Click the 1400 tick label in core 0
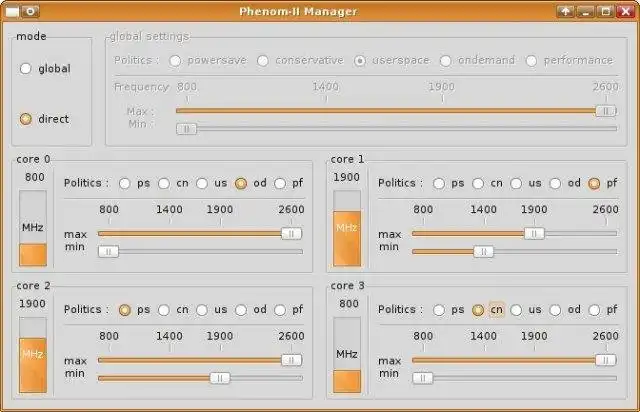 [169, 209]
